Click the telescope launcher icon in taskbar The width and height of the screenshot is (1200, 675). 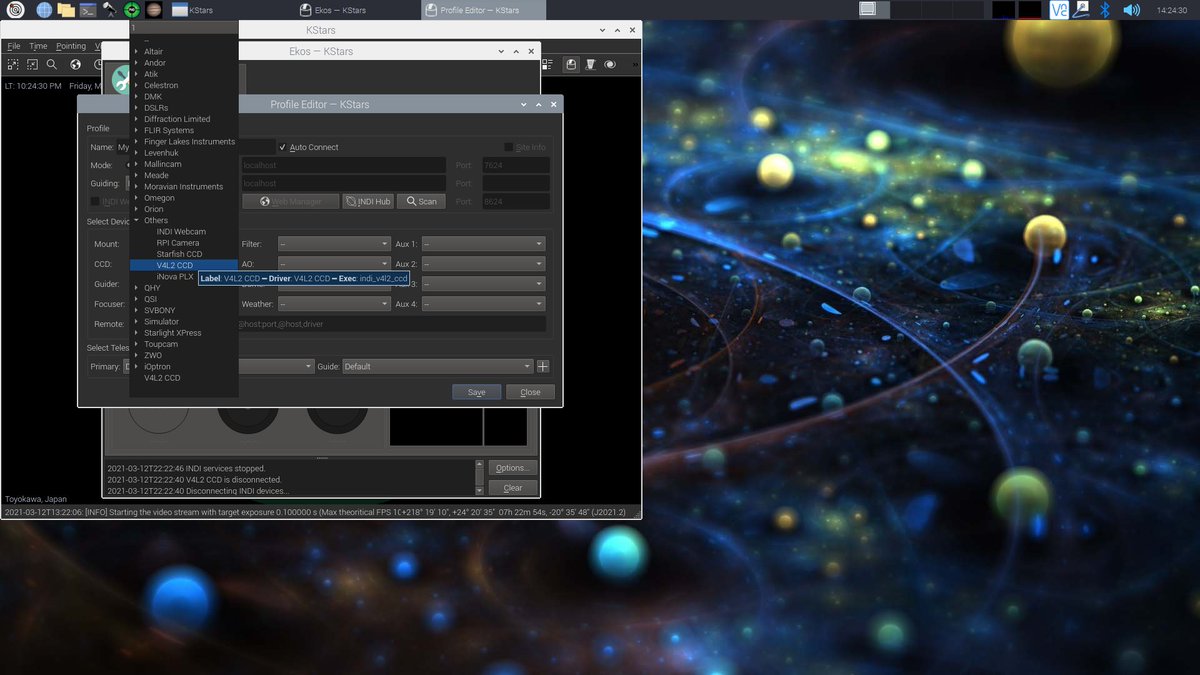[x=110, y=10]
